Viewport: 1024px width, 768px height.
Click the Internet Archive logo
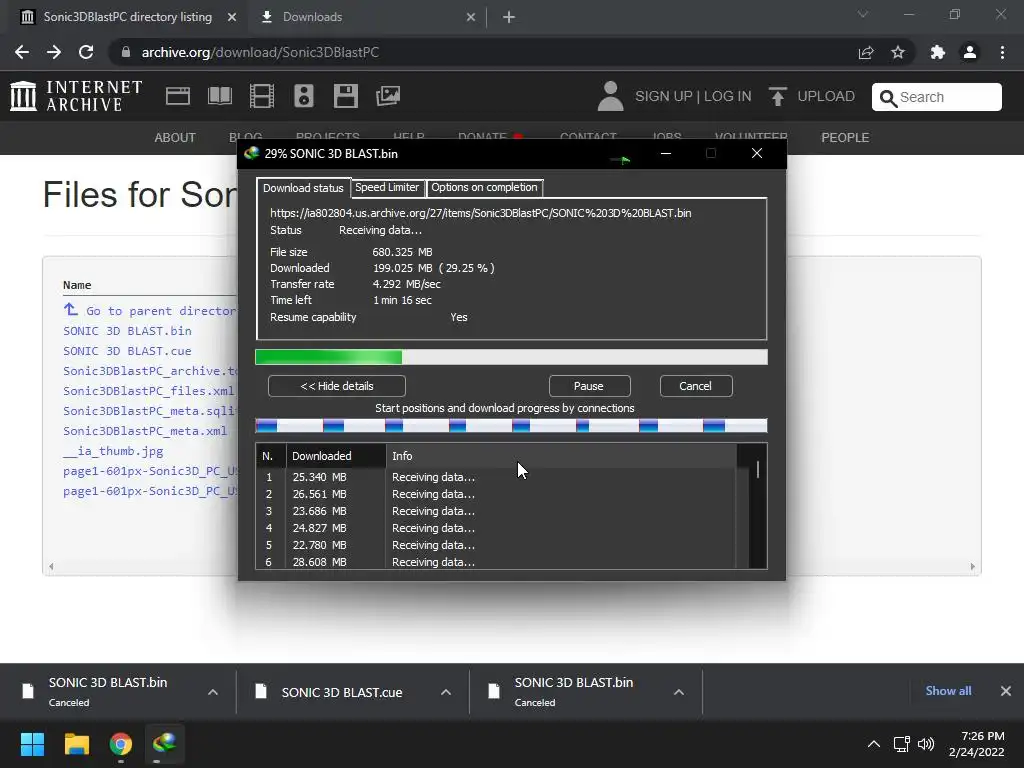click(76, 96)
